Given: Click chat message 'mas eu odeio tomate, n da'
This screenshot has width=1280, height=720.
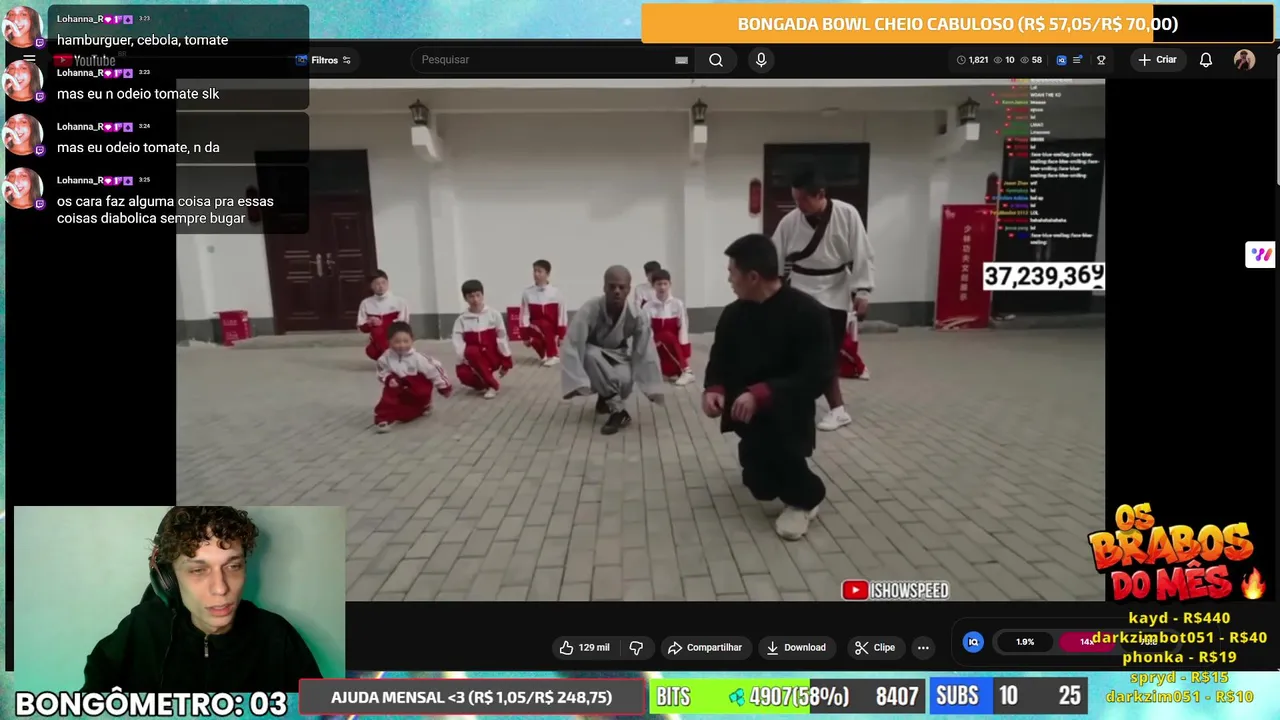Looking at the screenshot, I should [138, 148].
